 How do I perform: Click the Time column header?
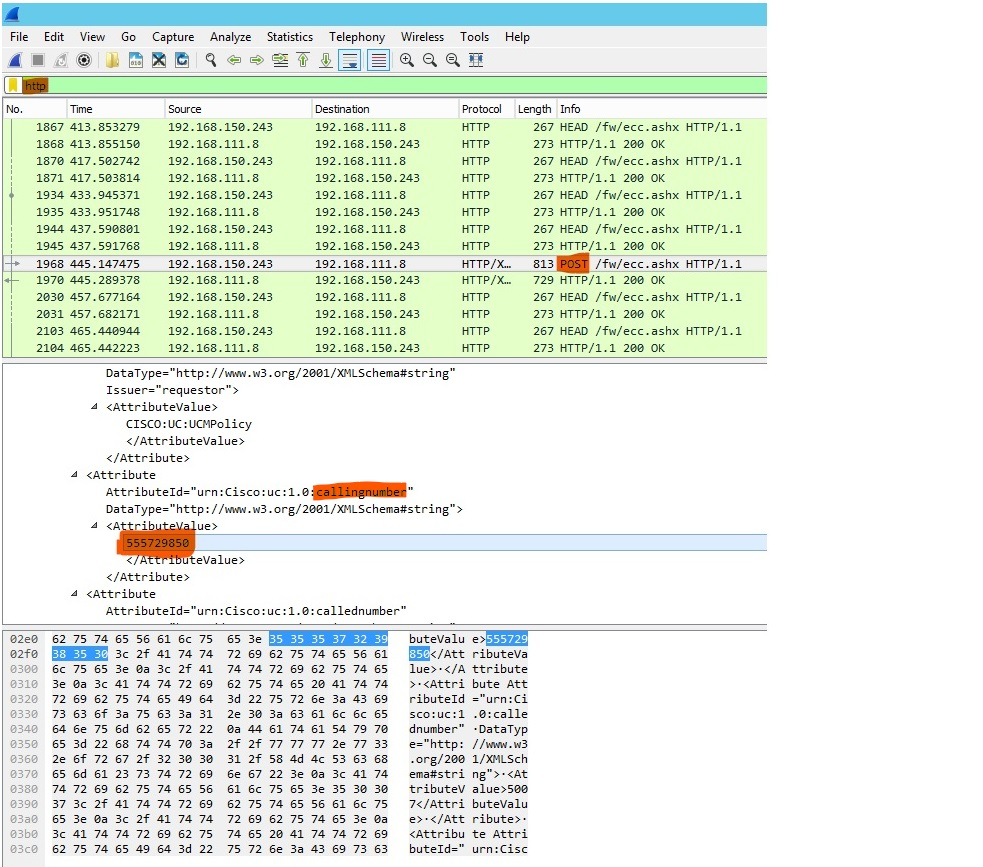coord(81,109)
